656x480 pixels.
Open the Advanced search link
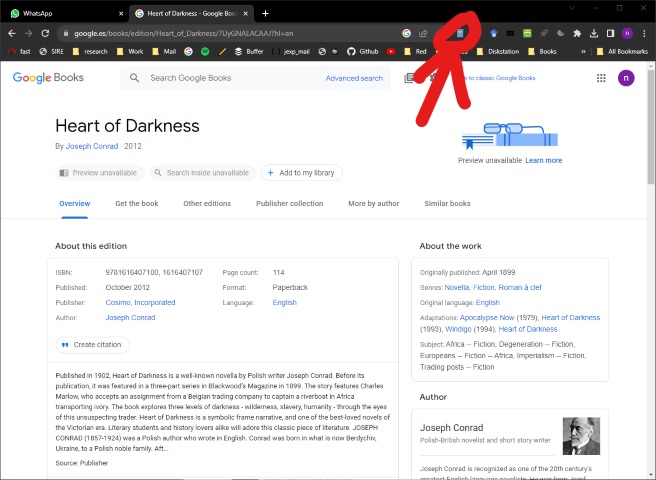[354, 78]
